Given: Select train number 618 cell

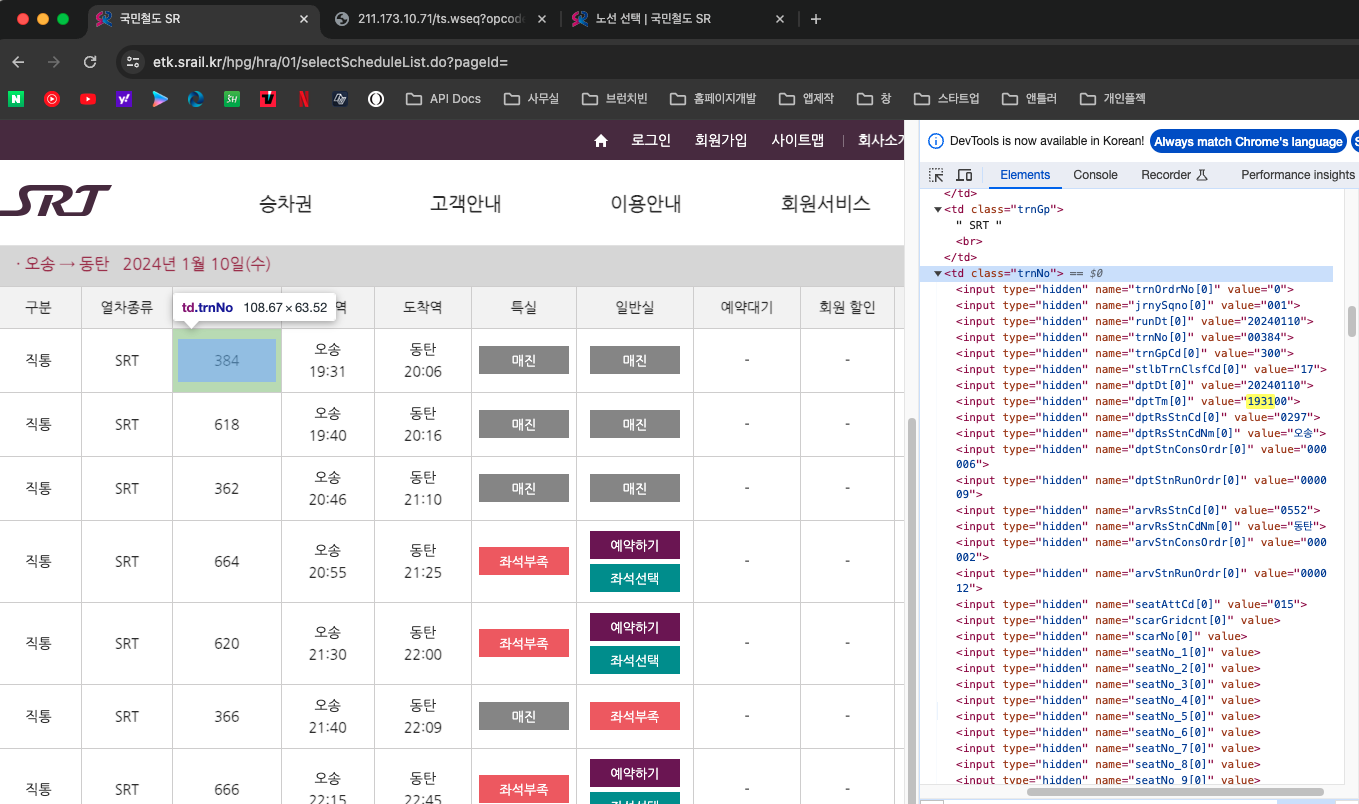Looking at the screenshot, I should point(227,424).
